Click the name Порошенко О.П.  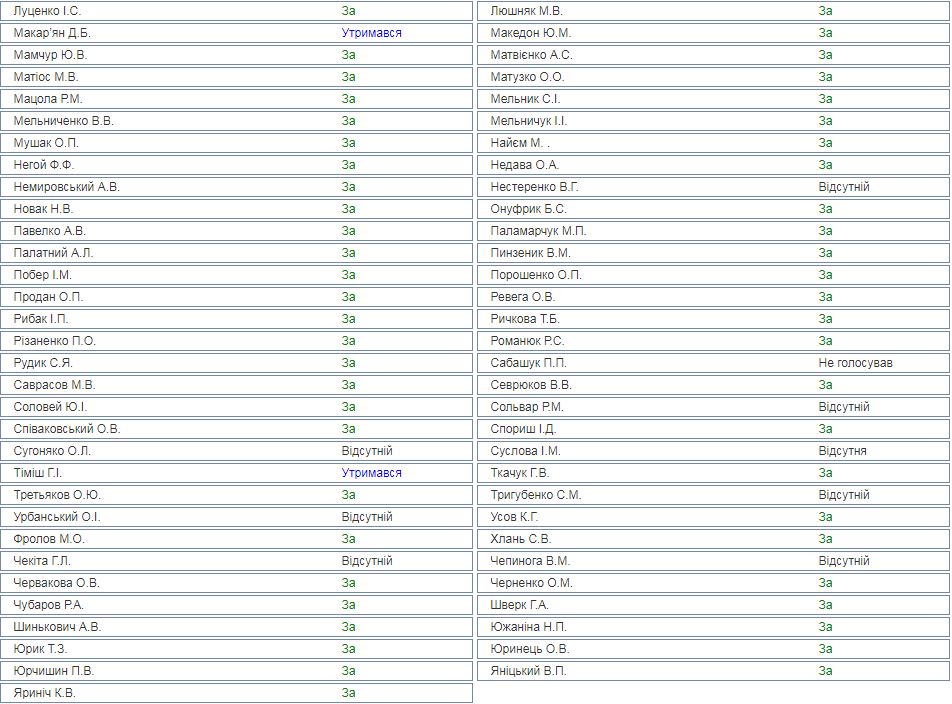pyautogui.click(x=536, y=275)
